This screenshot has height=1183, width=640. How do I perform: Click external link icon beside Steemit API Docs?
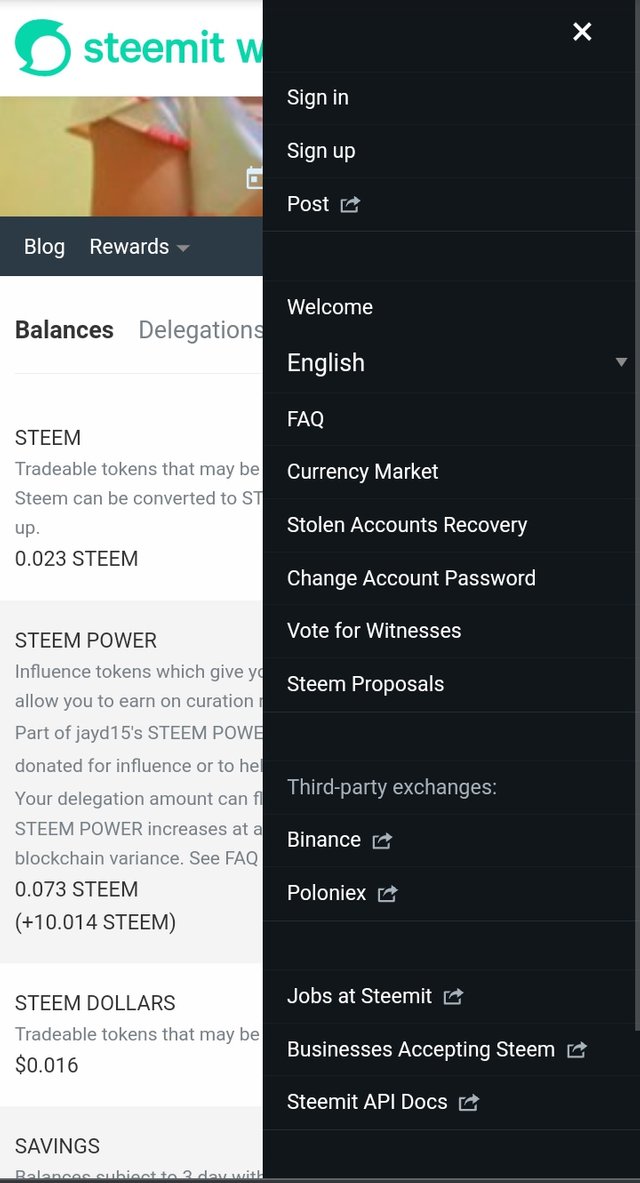pyautogui.click(x=469, y=1103)
